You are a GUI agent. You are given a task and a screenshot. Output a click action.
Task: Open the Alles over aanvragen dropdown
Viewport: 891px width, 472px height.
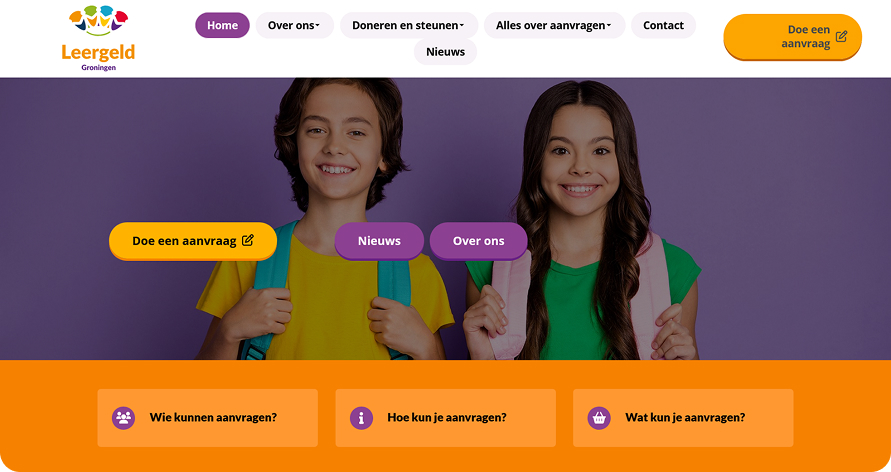click(x=555, y=26)
